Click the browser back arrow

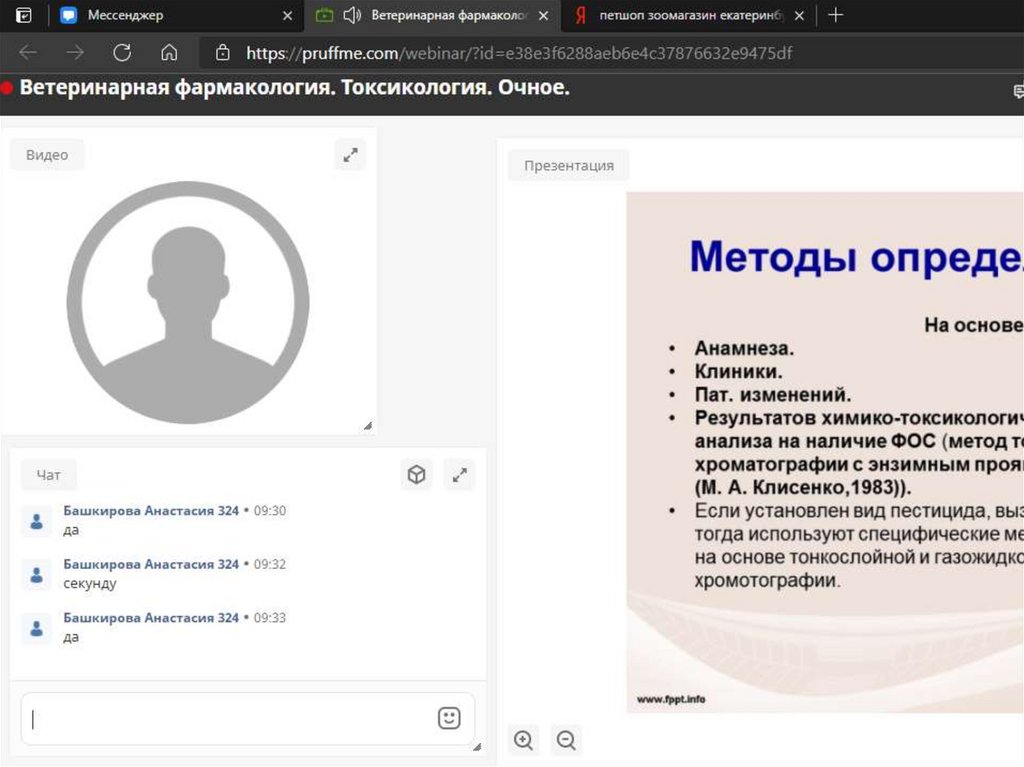pyautogui.click(x=28, y=53)
